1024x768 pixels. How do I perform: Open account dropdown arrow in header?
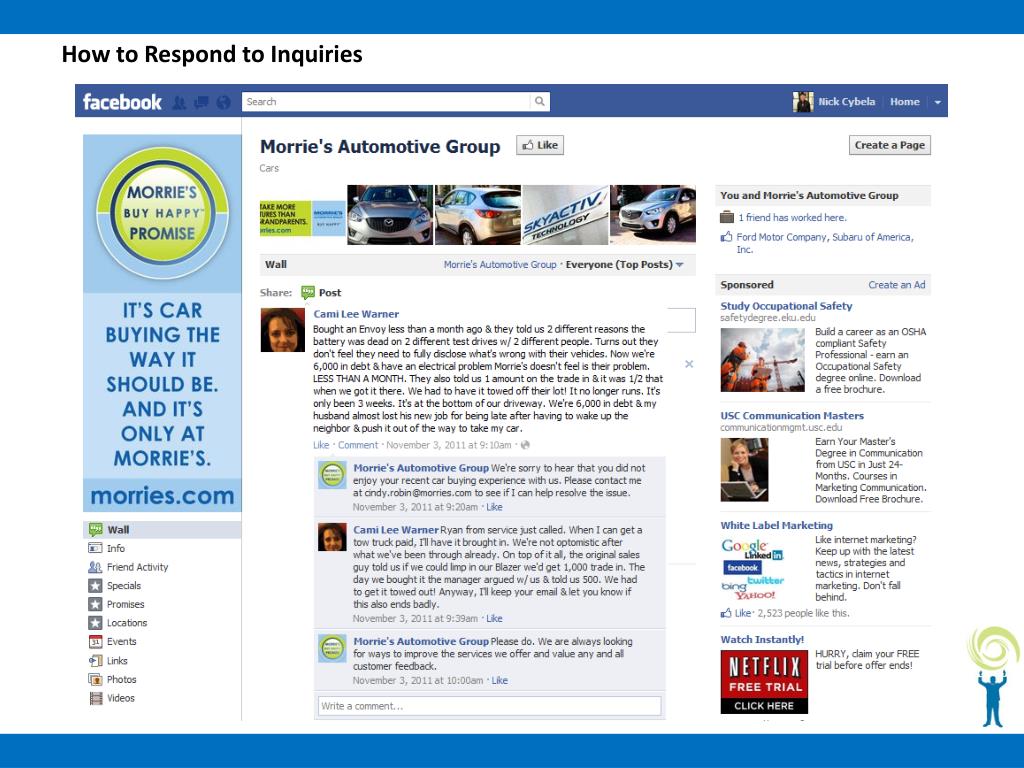pyautogui.click(x=938, y=103)
